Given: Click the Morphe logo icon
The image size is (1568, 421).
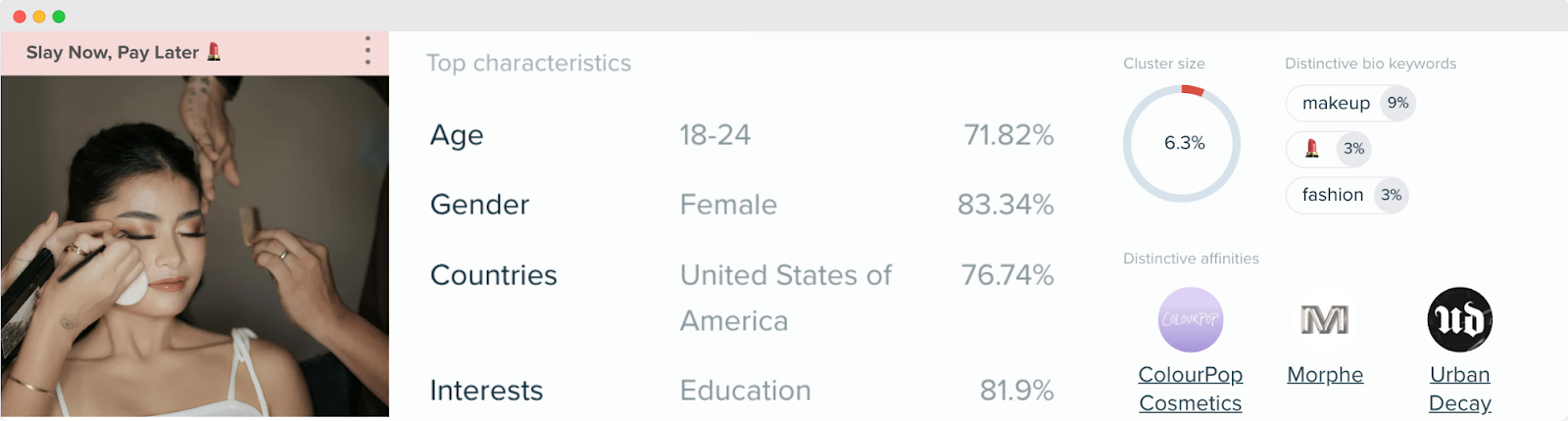Looking at the screenshot, I should tap(1325, 319).
